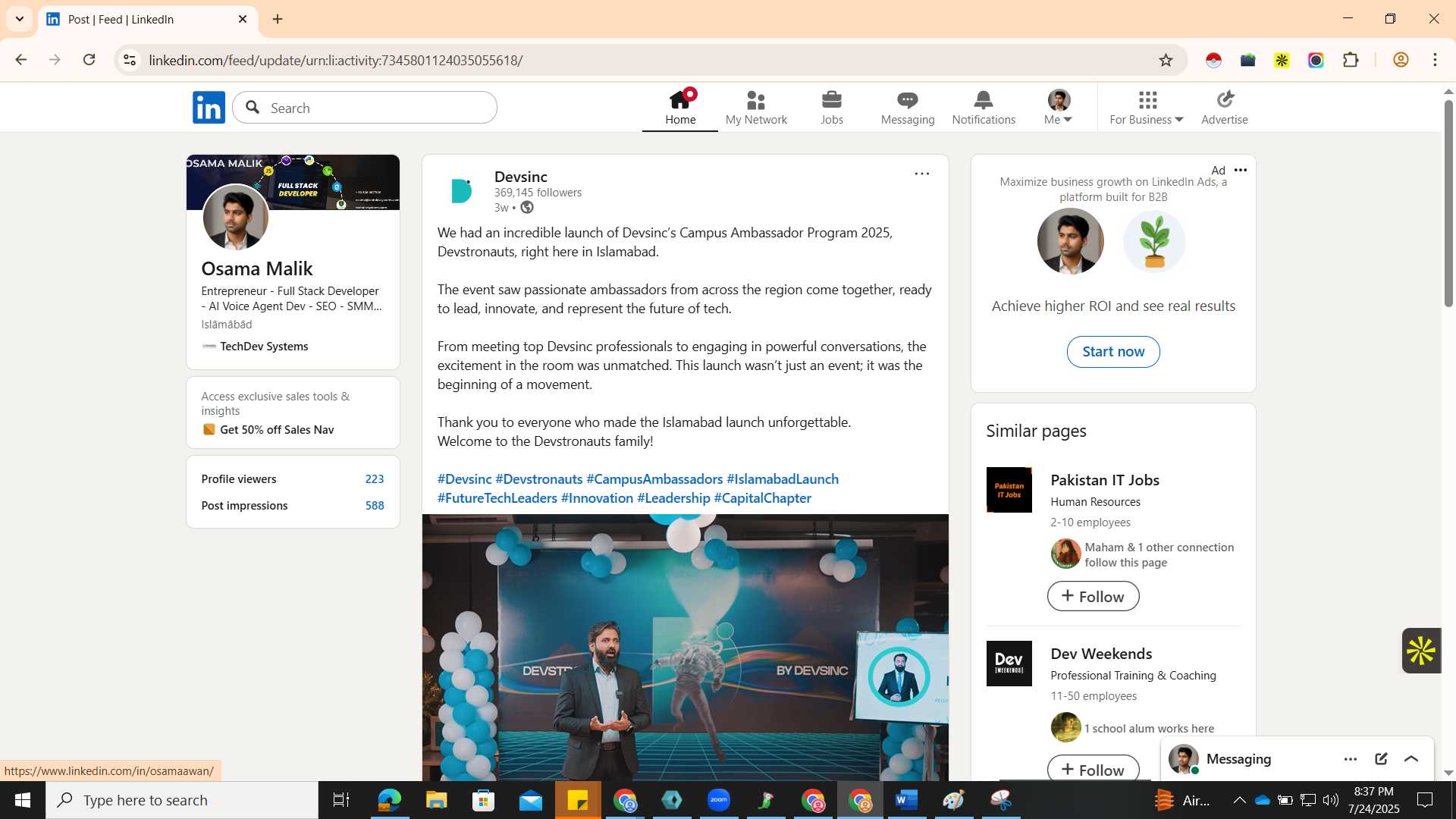This screenshot has width=1456, height=819.
Task: Click the page vertical scrollbar
Action: pos(1448,202)
